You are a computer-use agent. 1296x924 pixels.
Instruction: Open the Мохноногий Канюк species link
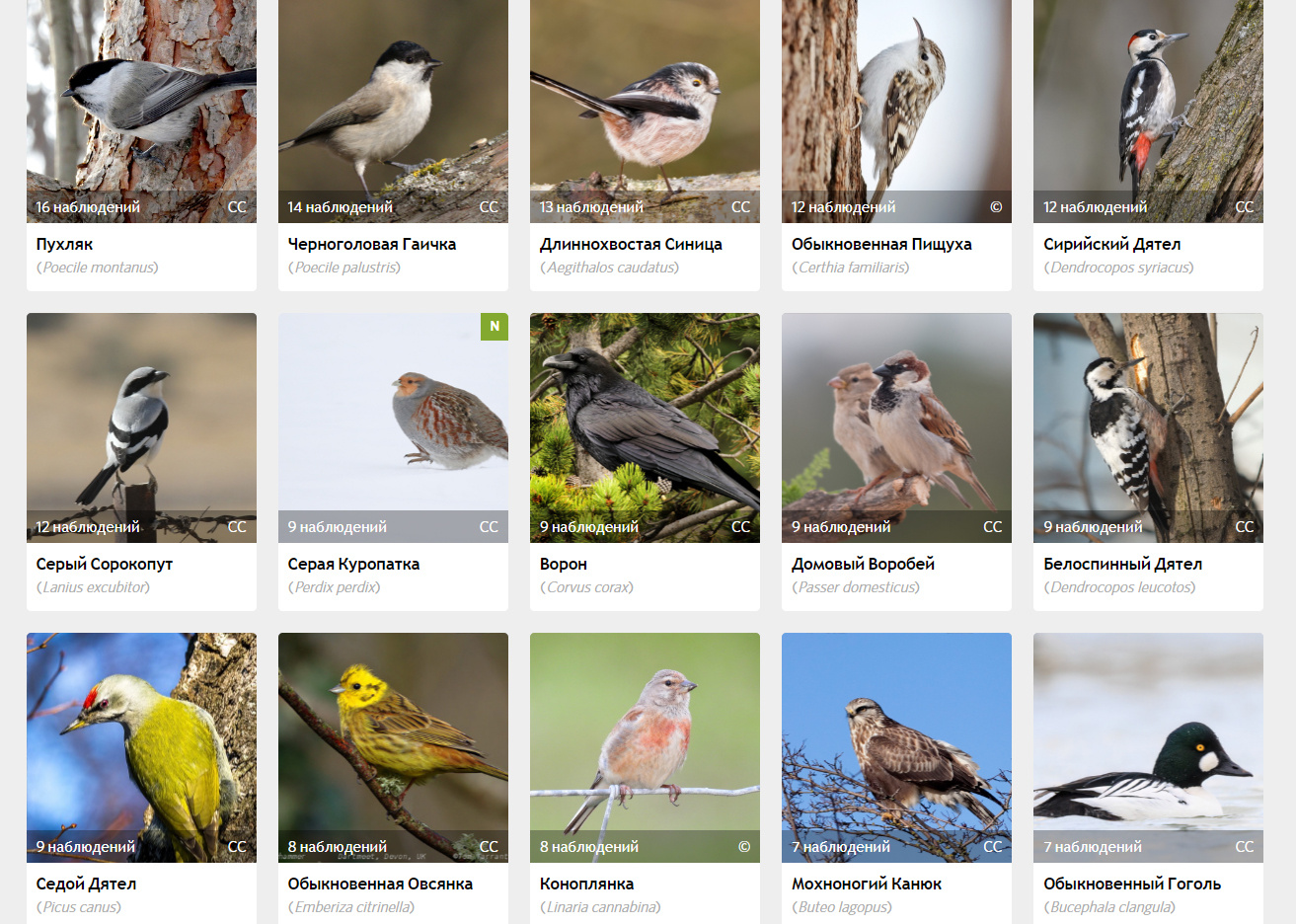tap(867, 884)
